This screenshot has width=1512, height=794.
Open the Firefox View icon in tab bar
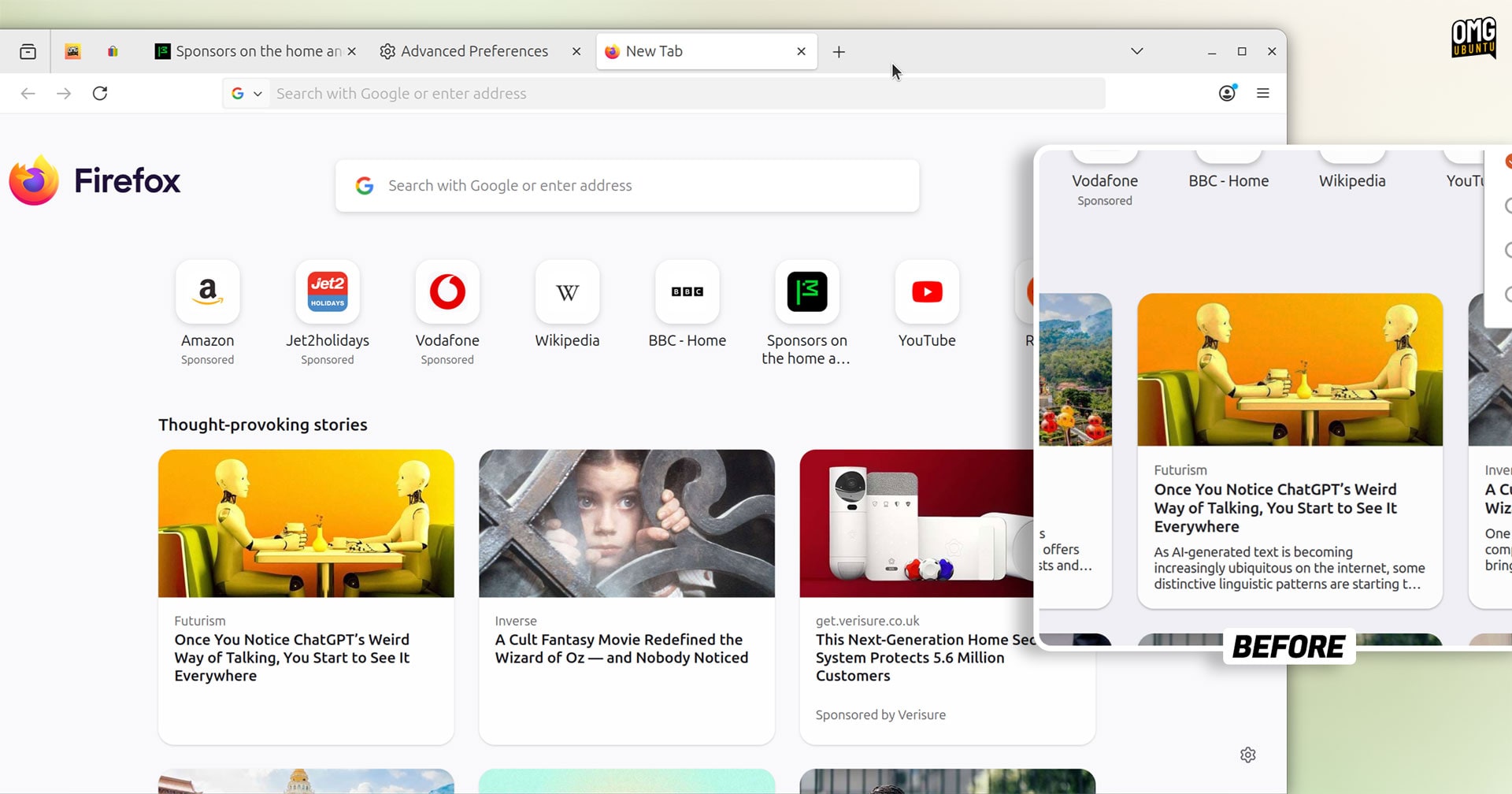tap(28, 52)
